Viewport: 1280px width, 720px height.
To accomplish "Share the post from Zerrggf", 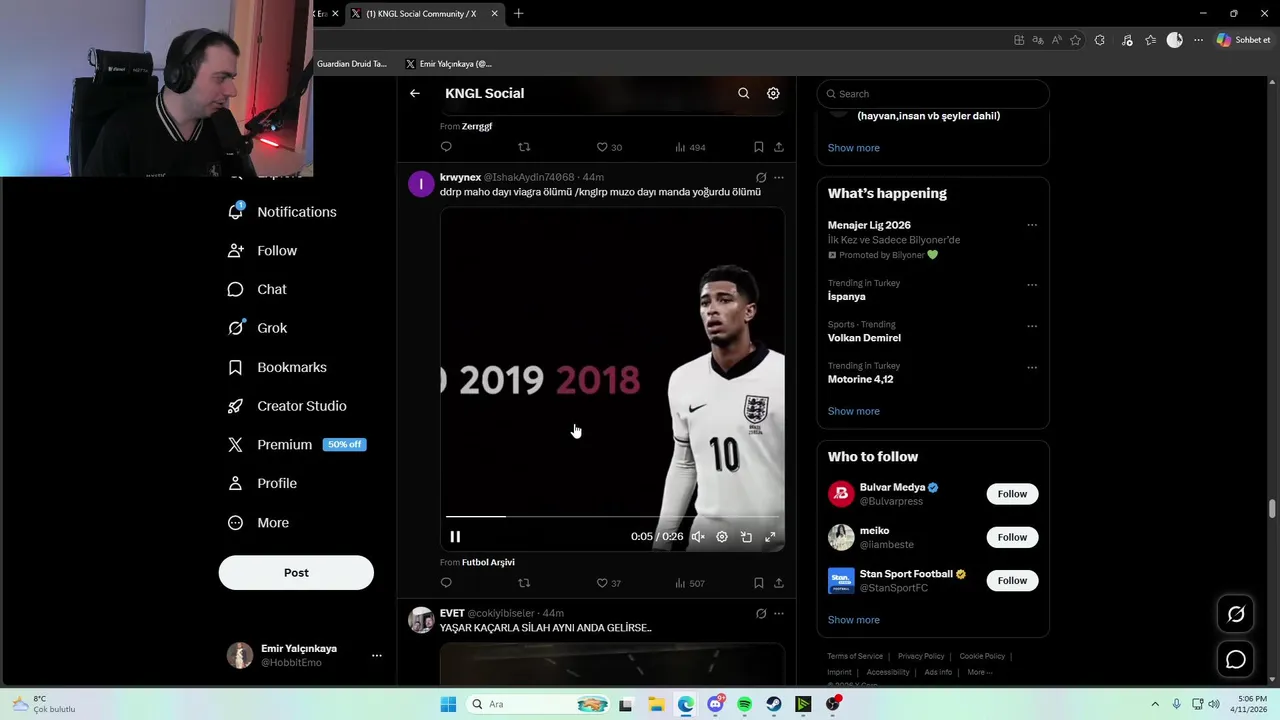I will pyautogui.click(x=779, y=147).
